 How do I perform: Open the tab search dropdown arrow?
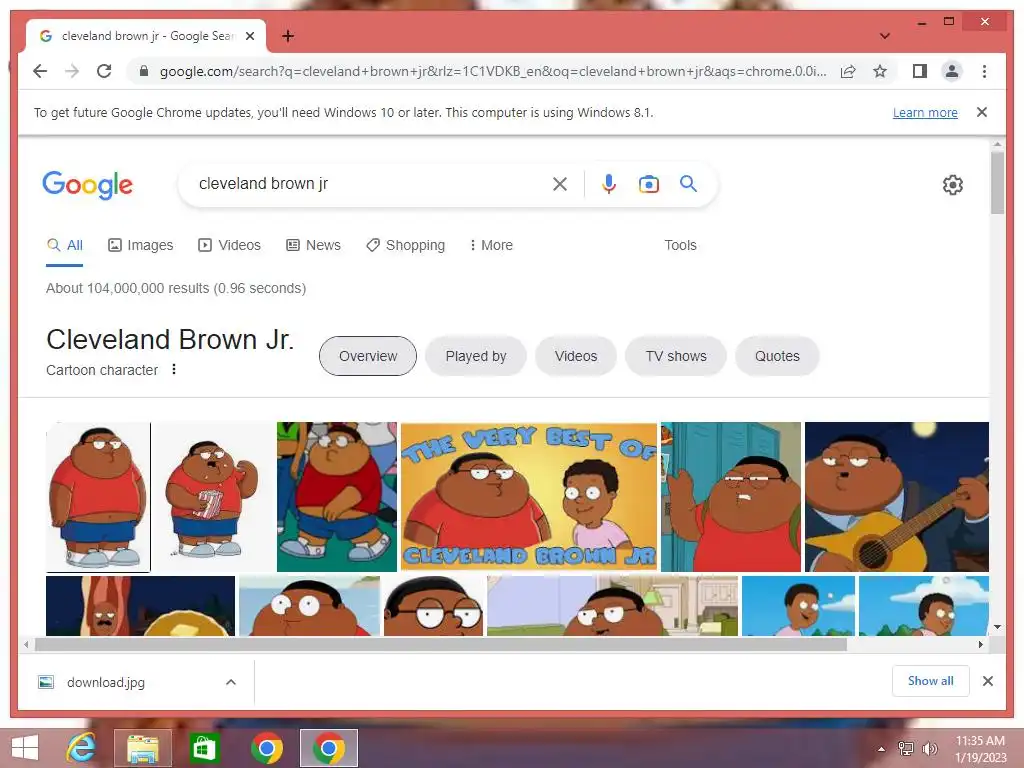click(x=884, y=36)
